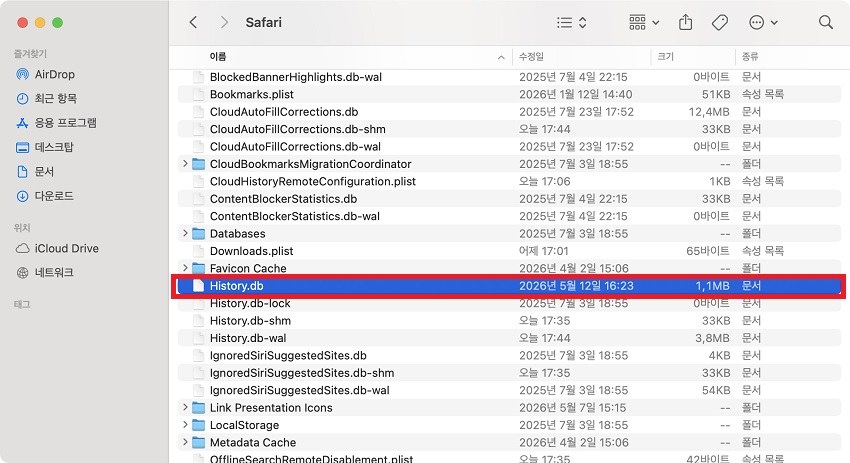Select the History.db file icon
Viewport: 850px width, 463px height.
[198, 286]
